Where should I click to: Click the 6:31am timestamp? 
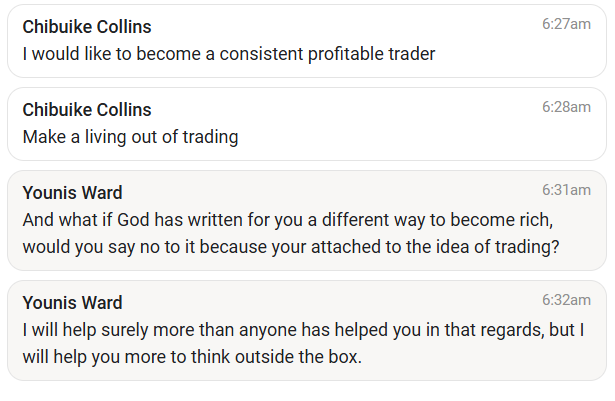(x=566, y=190)
